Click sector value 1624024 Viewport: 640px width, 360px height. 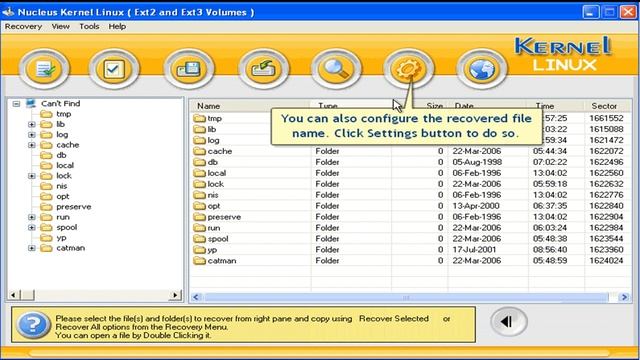[x=606, y=260]
